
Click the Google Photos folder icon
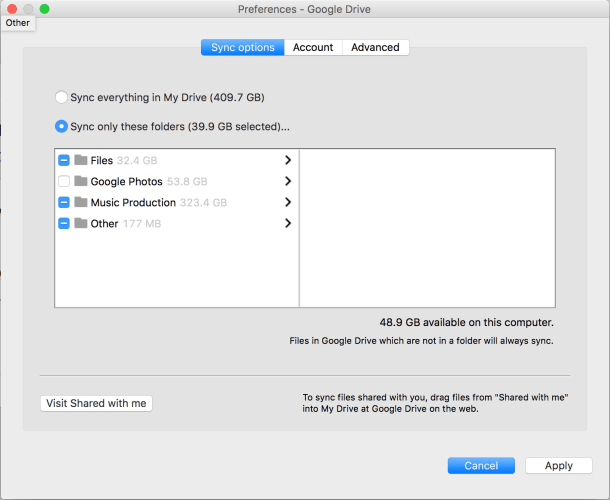pos(81,181)
